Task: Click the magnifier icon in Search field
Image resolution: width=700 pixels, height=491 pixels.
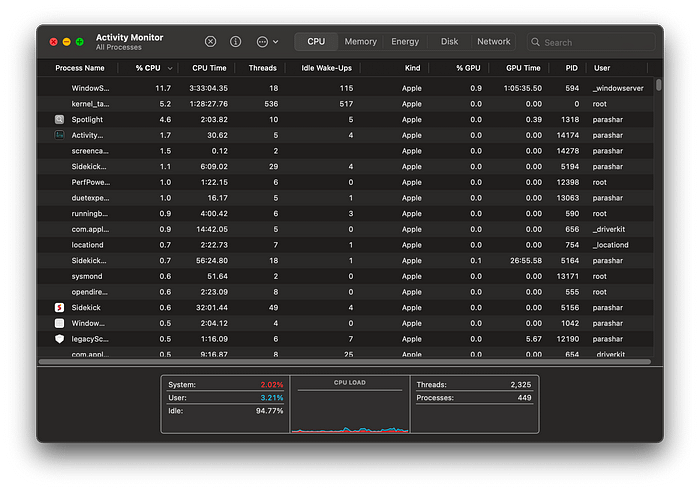Action: [535, 42]
